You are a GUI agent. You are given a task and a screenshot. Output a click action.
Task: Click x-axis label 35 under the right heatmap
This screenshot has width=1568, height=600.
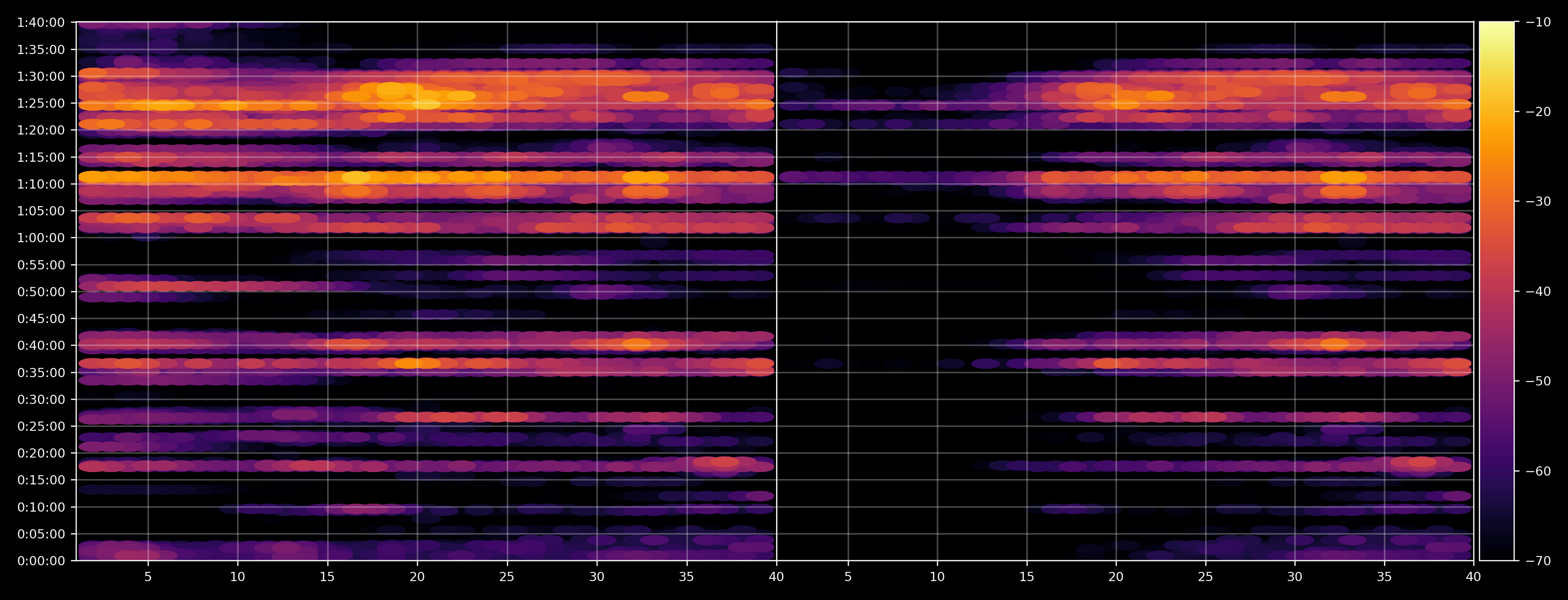click(x=1384, y=576)
